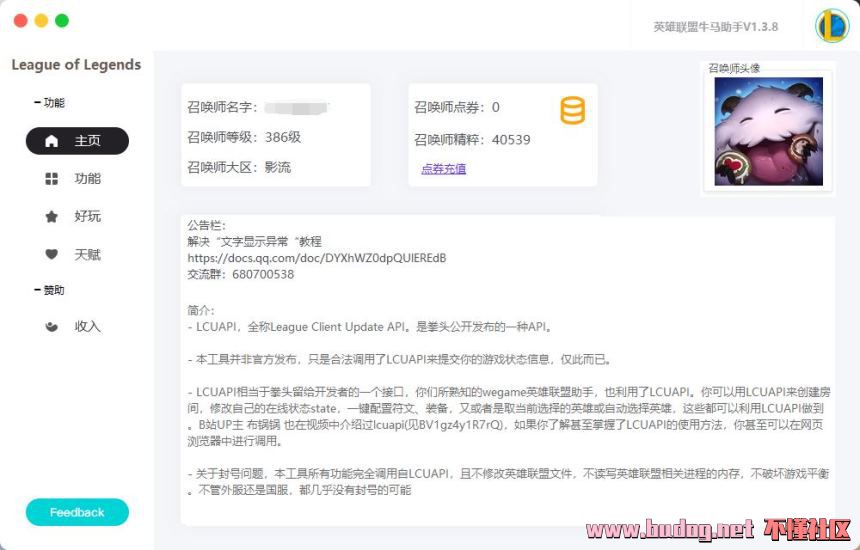Click the 英雄联盟牛马助手V1.3.8 title text
860x550 pixels.
click(x=715, y=27)
